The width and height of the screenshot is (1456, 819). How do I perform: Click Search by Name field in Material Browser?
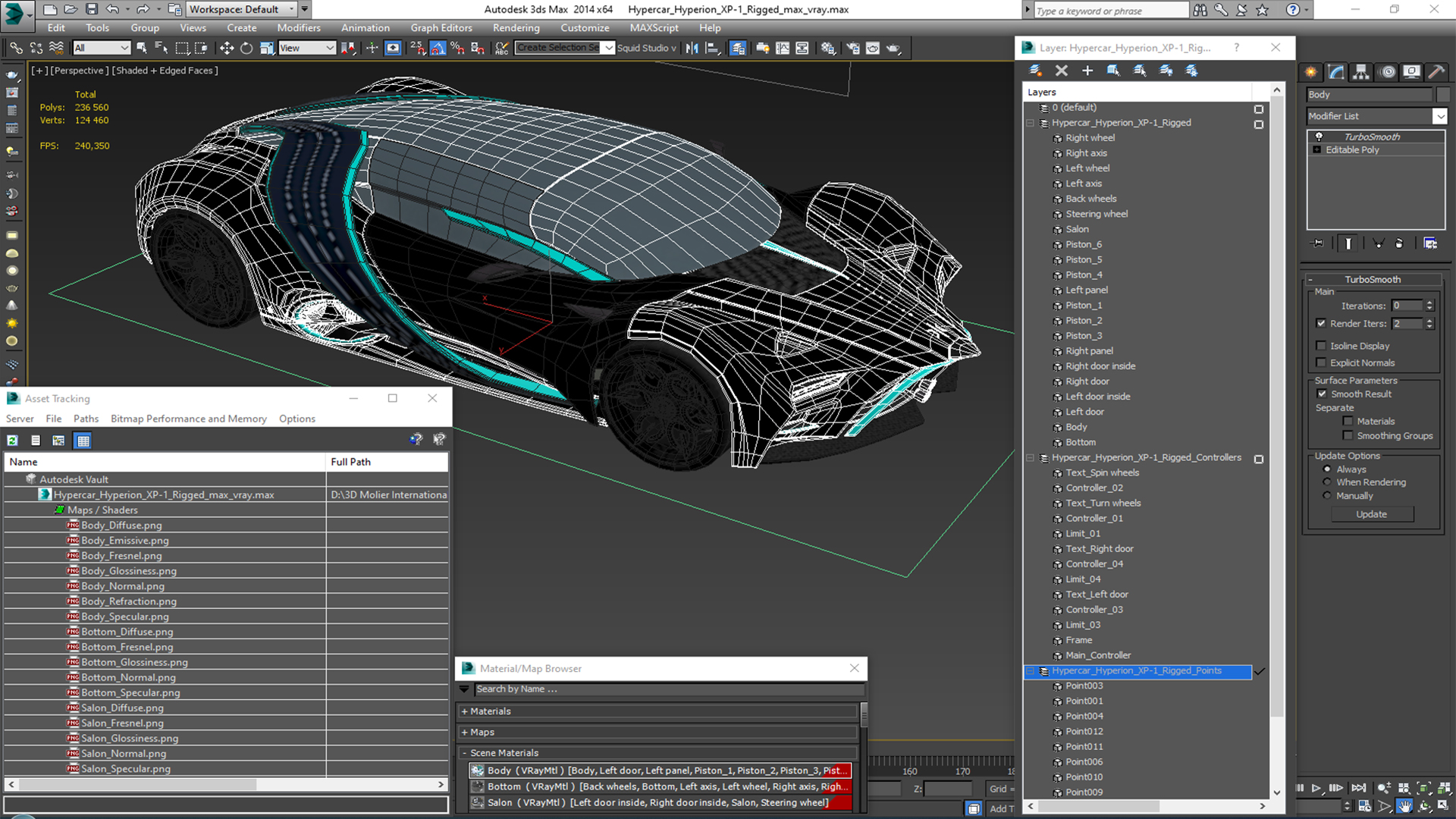tap(668, 689)
